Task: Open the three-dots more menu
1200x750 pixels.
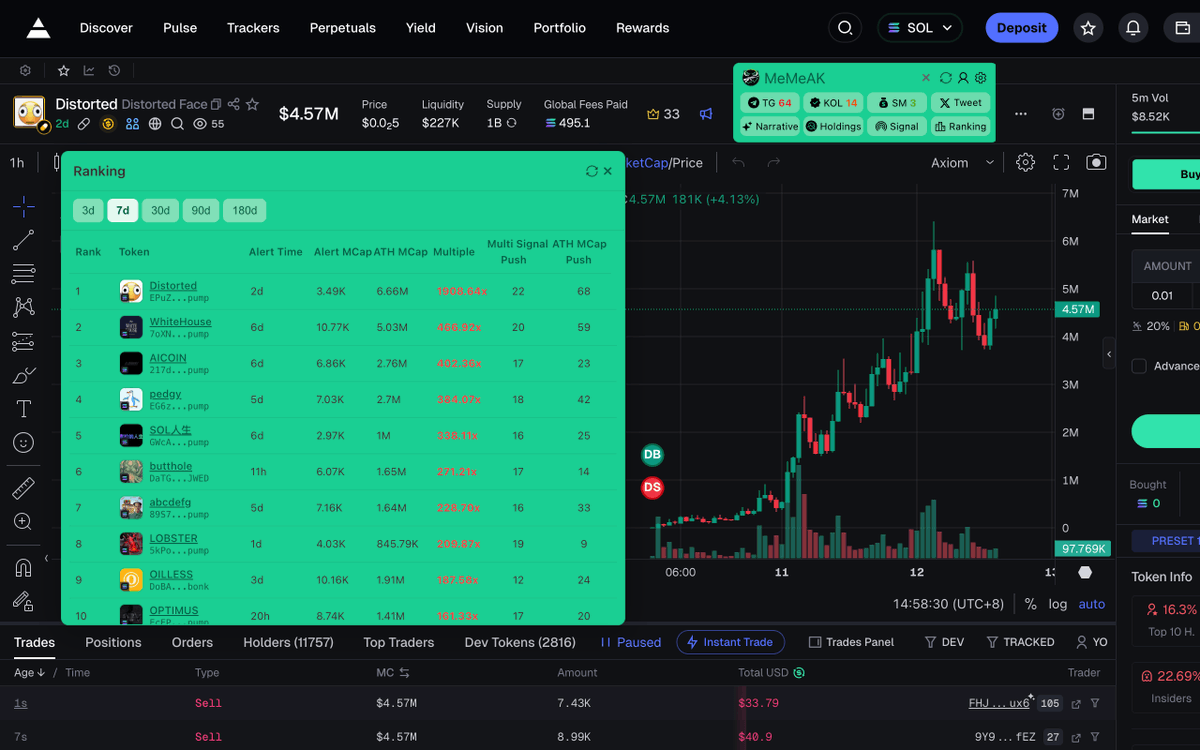Action: pos(1021,114)
